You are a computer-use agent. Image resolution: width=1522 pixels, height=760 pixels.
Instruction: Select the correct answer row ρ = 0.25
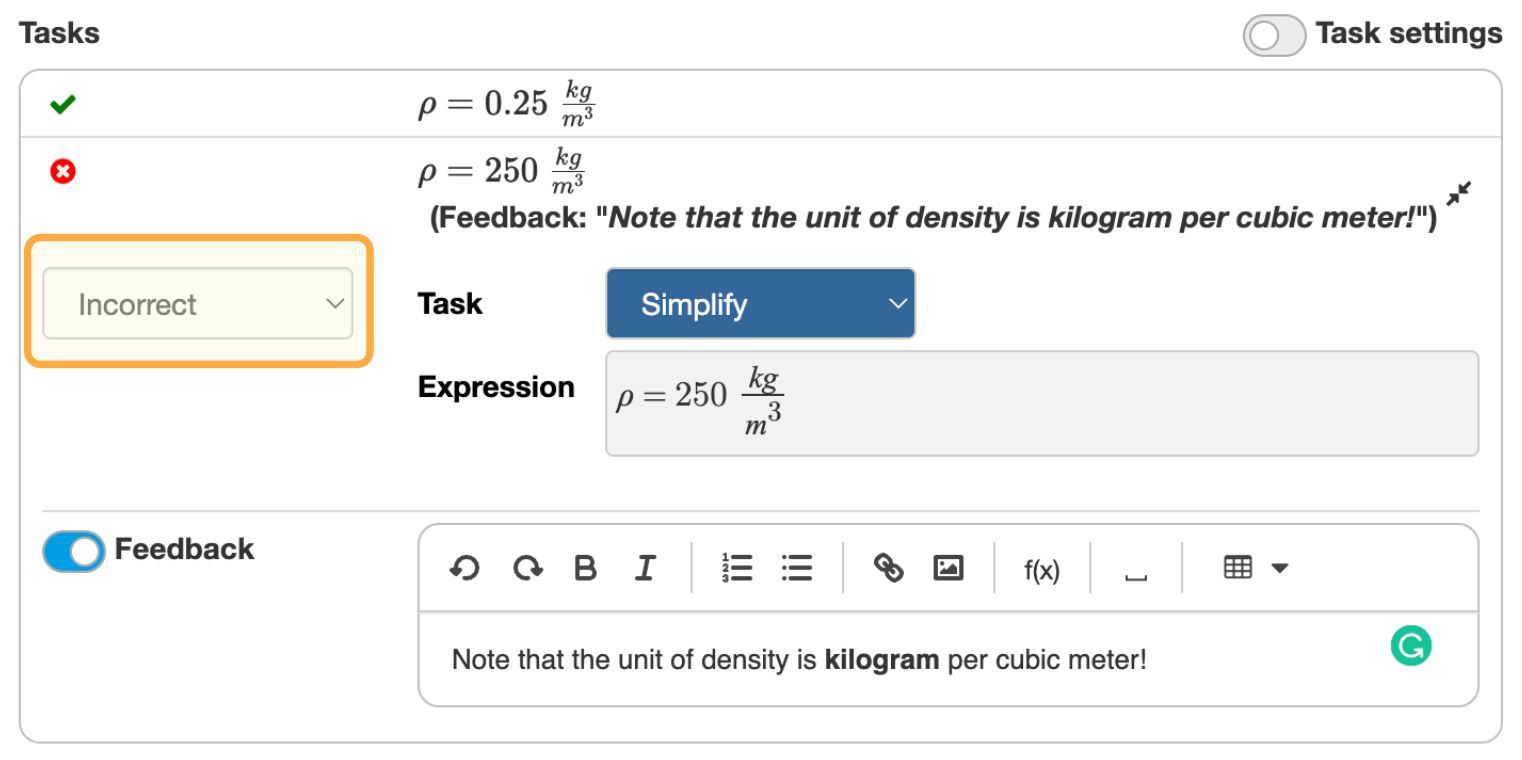tap(508, 105)
